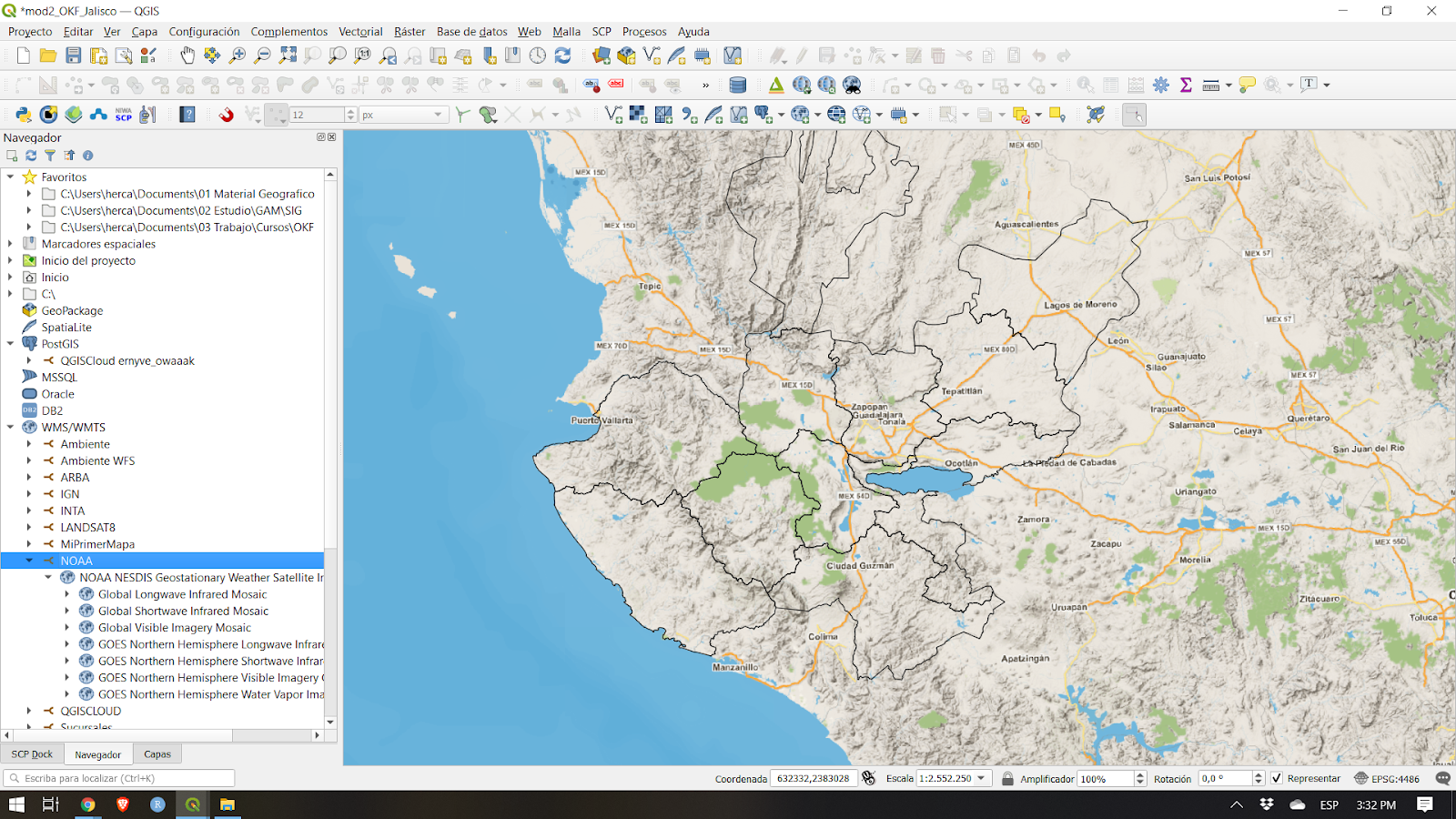Open the Procesos menu
The width and height of the screenshot is (1456, 819).
click(x=644, y=31)
